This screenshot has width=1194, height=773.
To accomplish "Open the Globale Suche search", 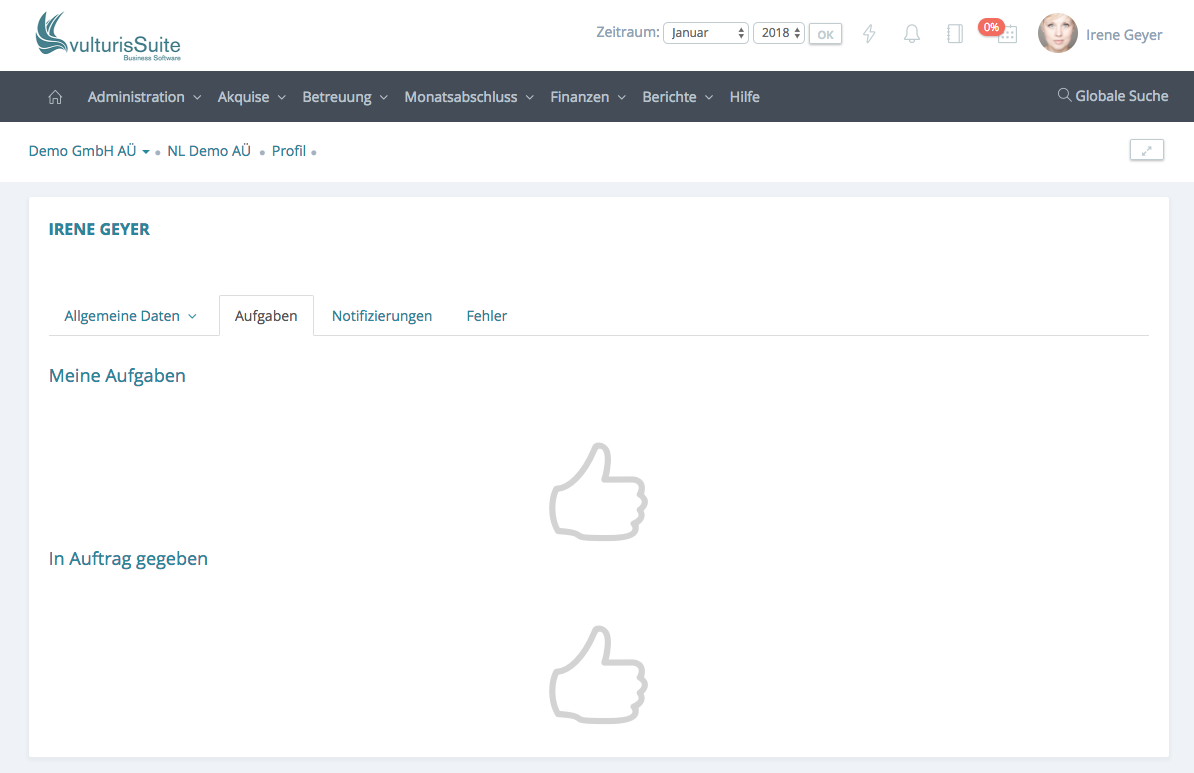I will 1112,96.
